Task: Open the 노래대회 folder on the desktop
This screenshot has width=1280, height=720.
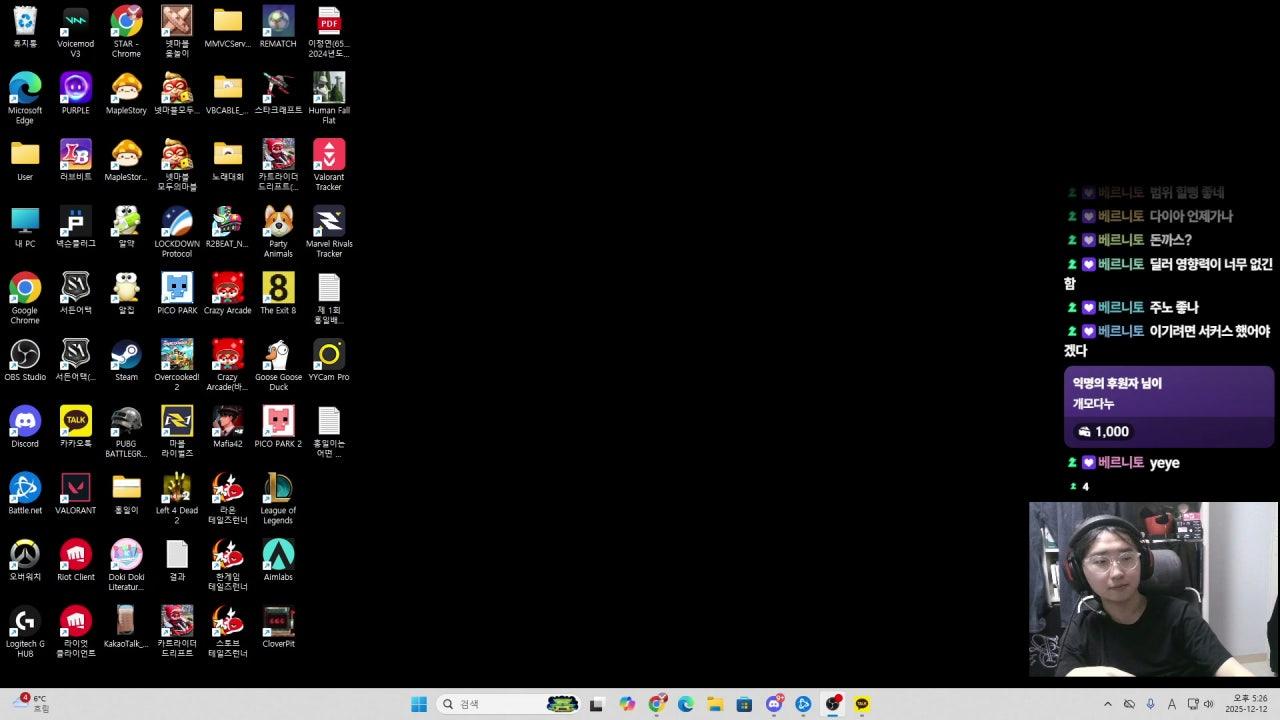Action: tap(227, 155)
